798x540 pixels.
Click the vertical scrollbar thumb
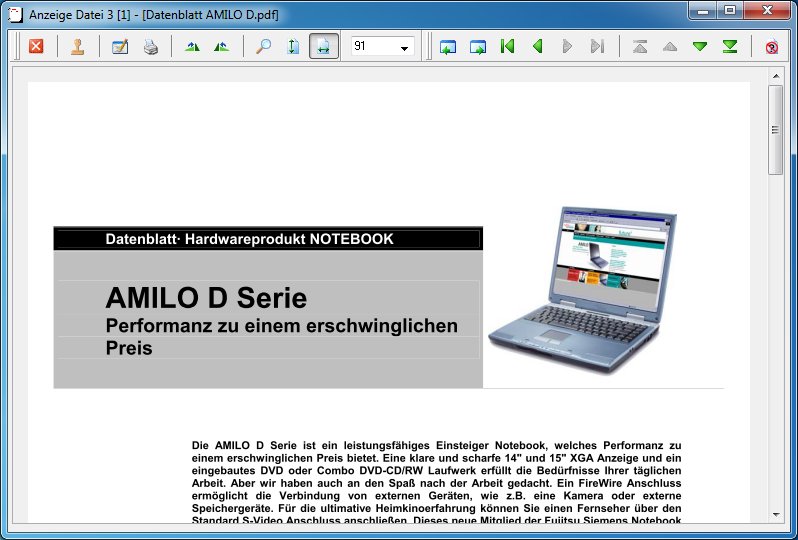(776, 130)
